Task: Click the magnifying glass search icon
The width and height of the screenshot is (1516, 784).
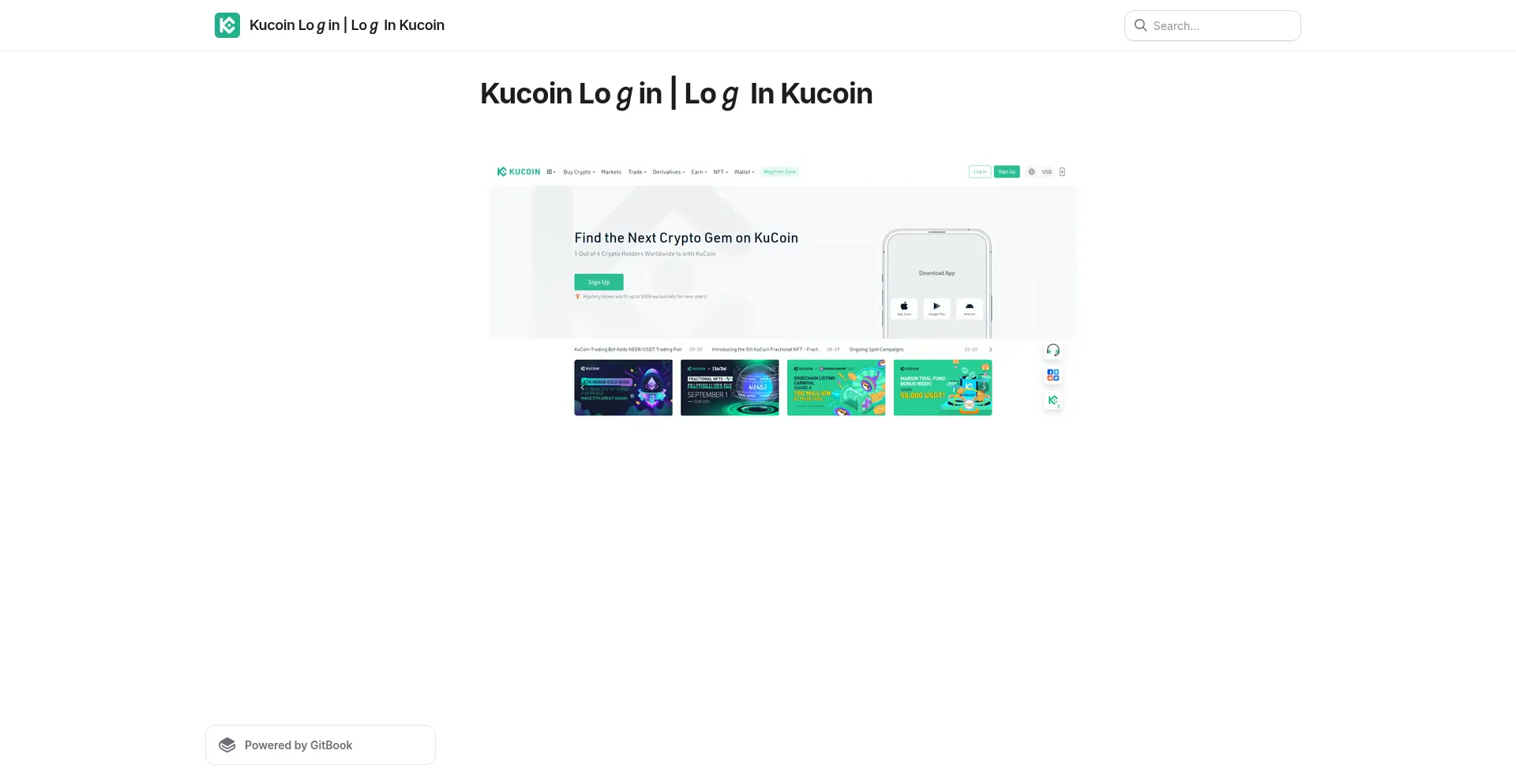Action: [1141, 25]
